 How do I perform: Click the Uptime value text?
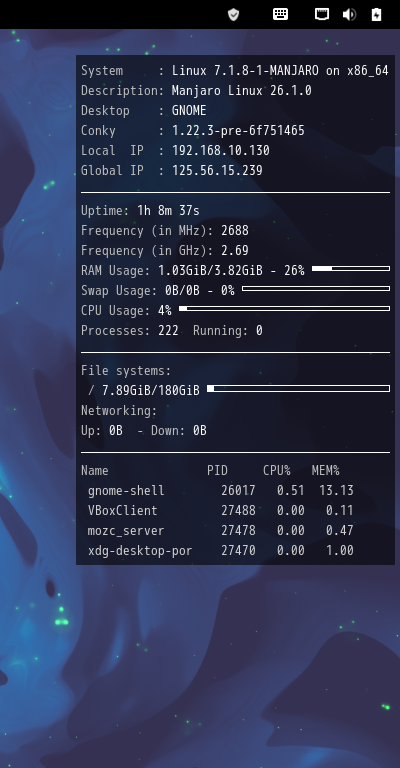(x=168, y=211)
